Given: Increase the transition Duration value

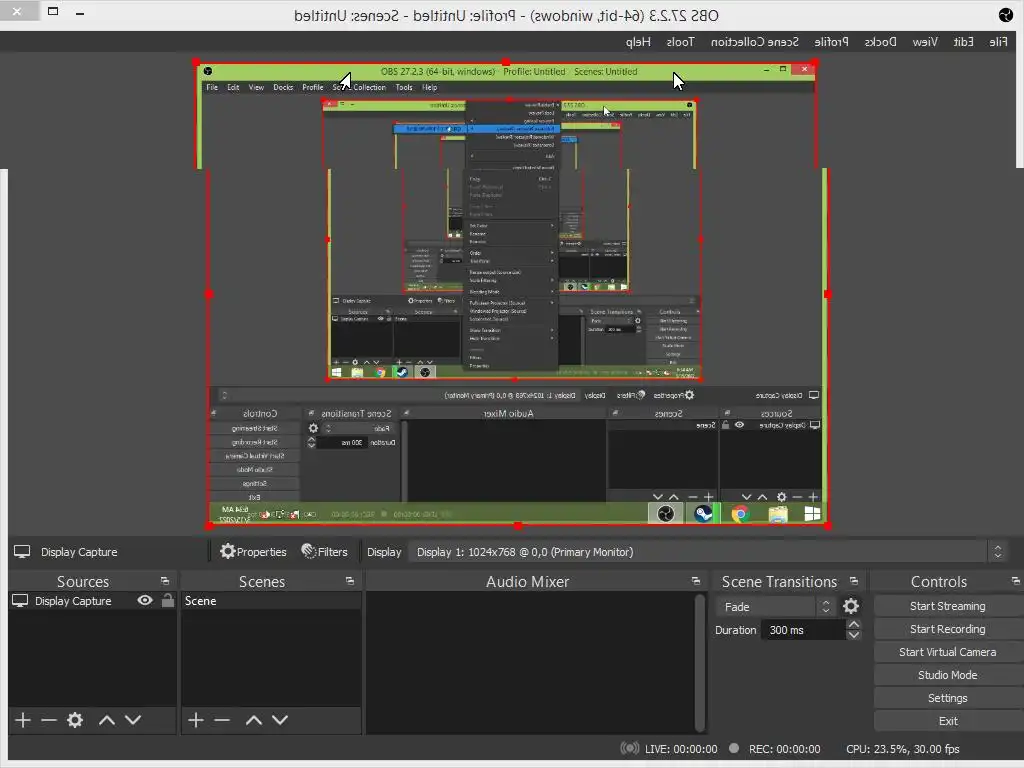Looking at the screenshot, I should 853,624.
